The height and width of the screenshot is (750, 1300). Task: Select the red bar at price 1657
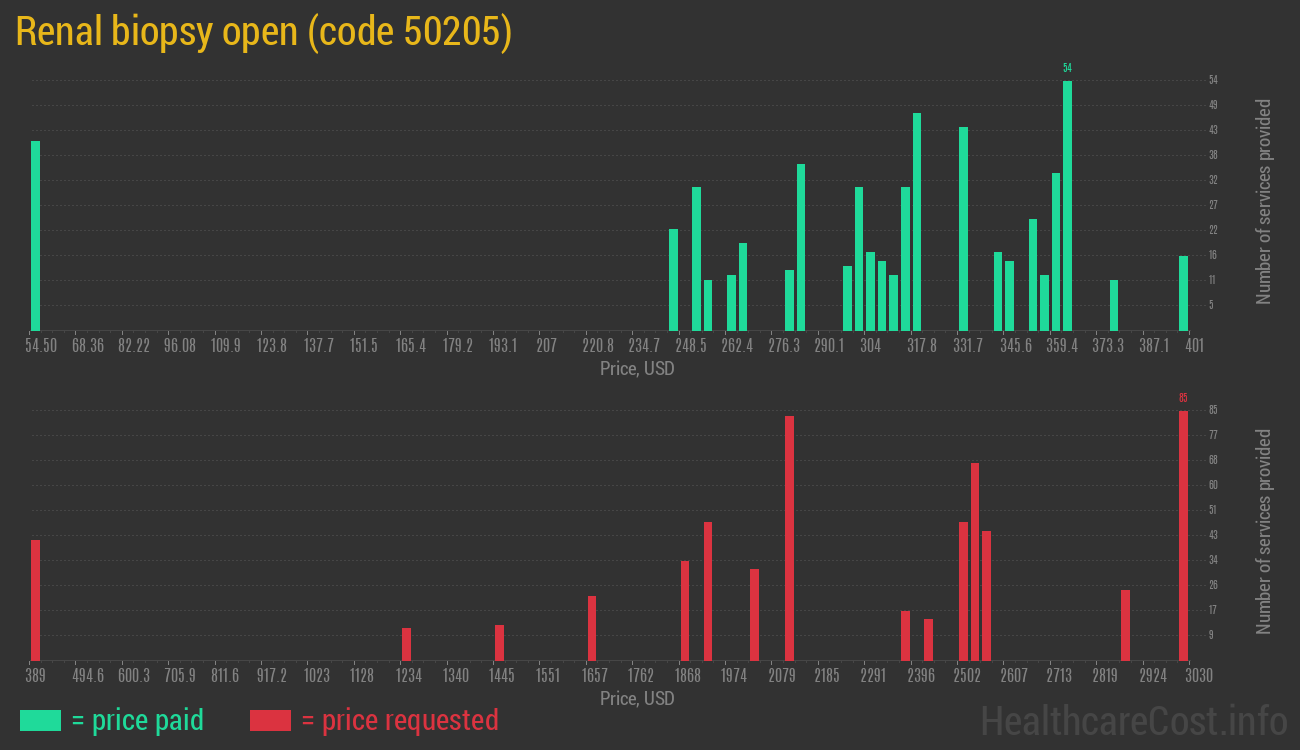coord(592,628)
